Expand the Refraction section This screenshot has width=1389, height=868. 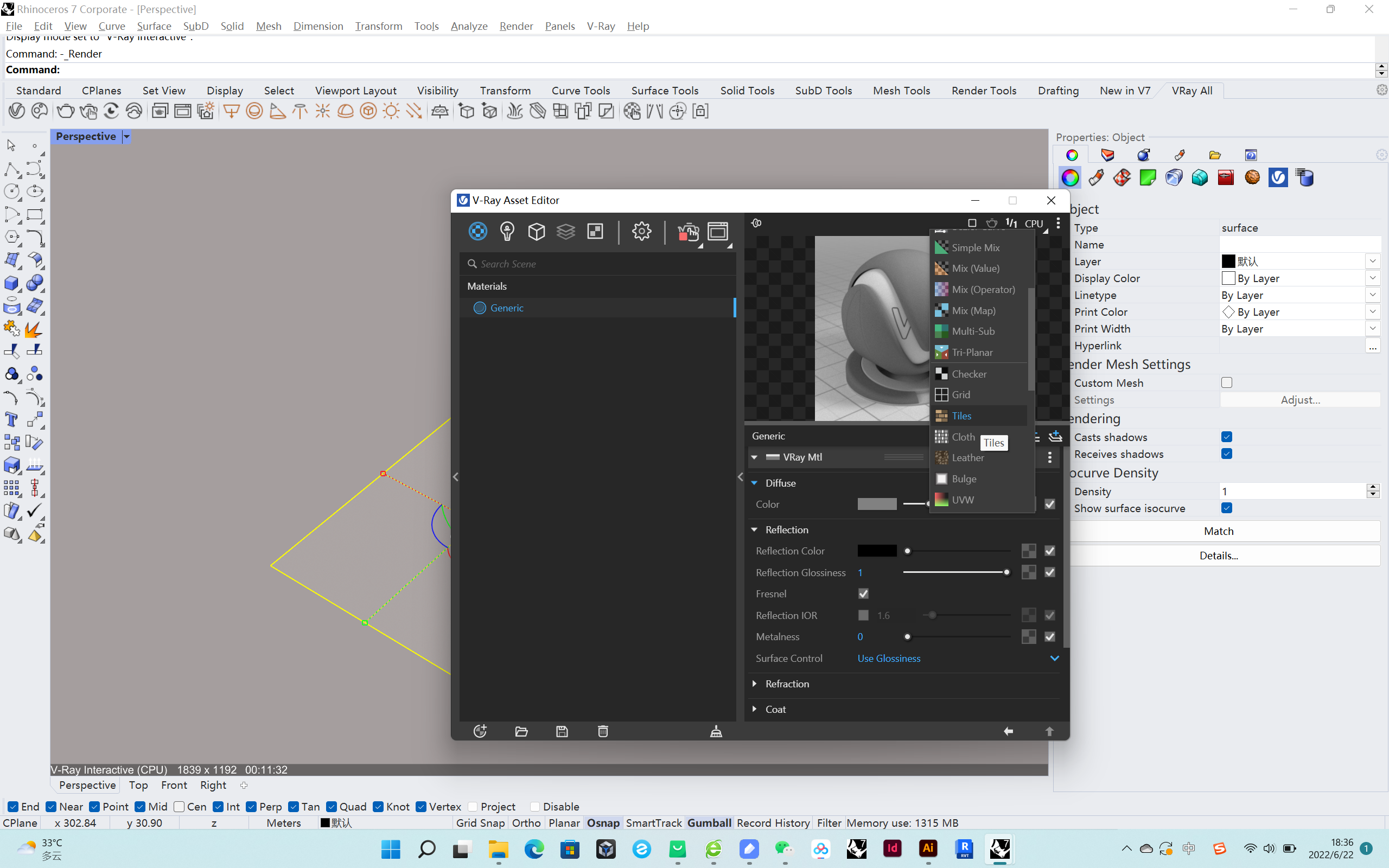pyautogui.click(x=754, y=684)
